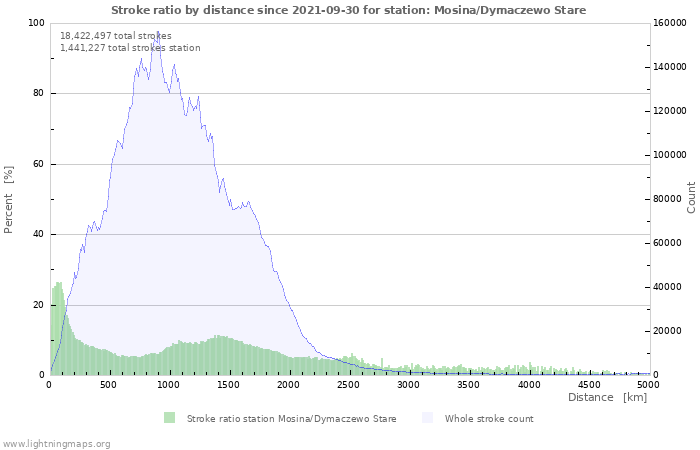Click the x-axis tick label 1000
This screenshot has width=700, height=450.
(168, 385)
